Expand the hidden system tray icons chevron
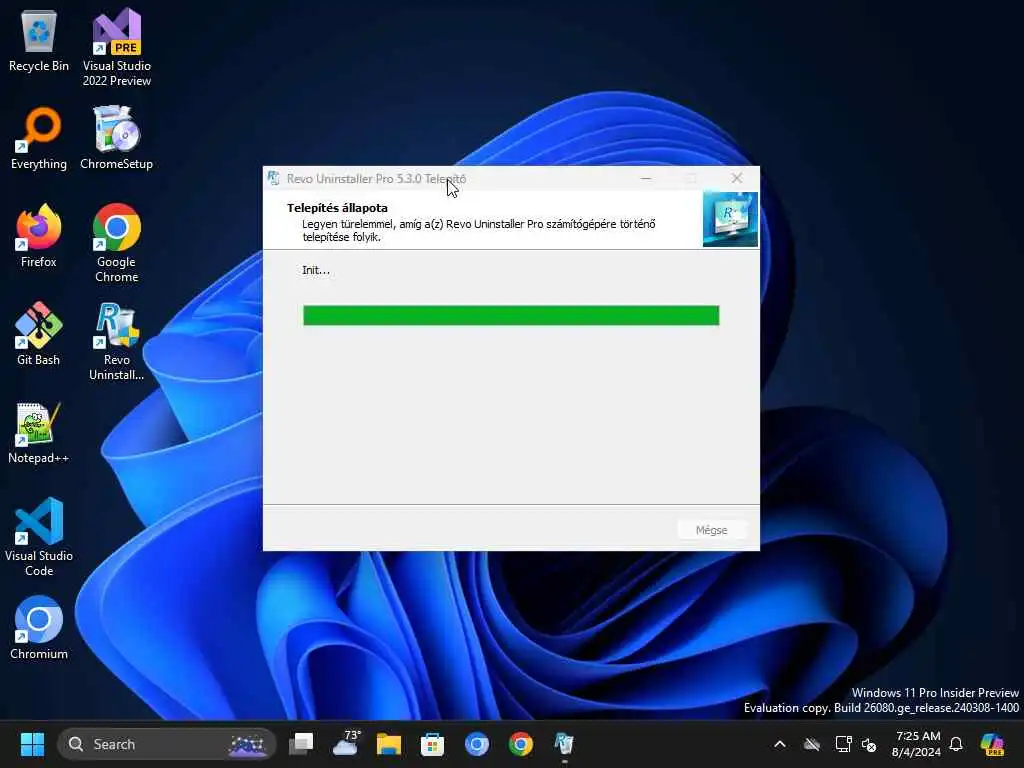This screenshot has height=768, width=1024. pyautogui.click(x=780, y=744)
